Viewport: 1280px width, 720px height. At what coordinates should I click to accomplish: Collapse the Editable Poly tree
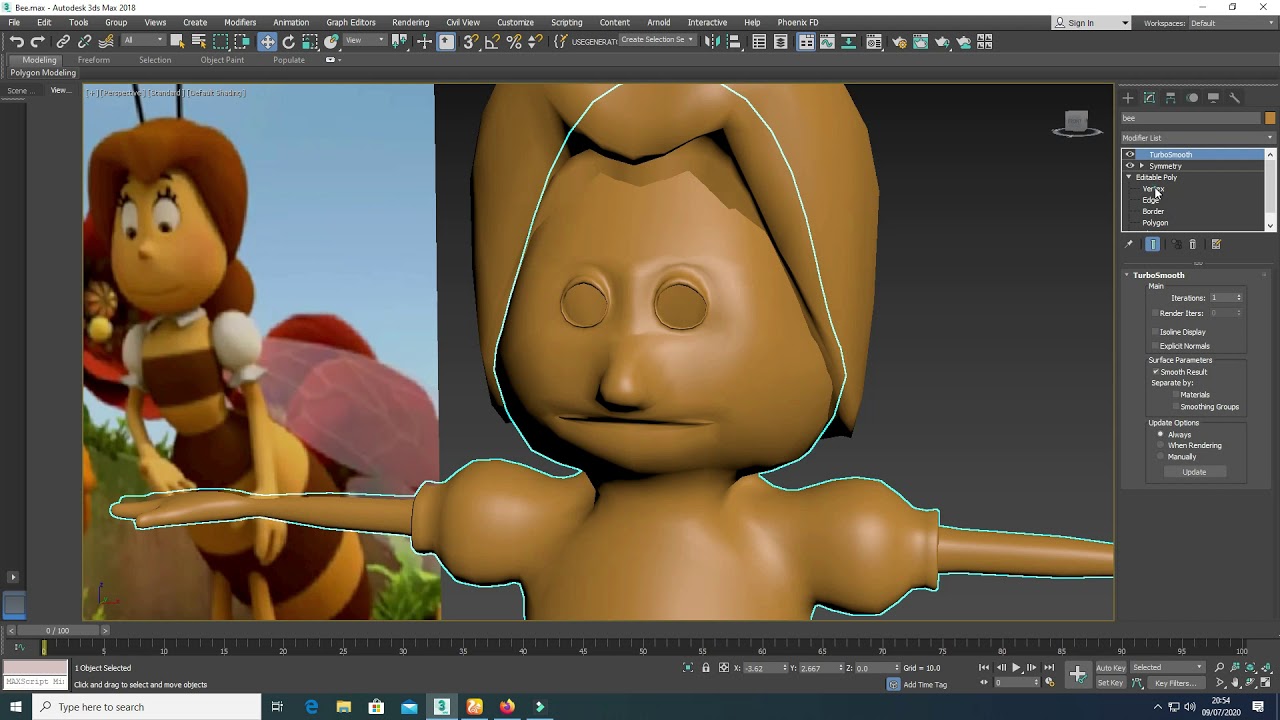click(1129, 177)
